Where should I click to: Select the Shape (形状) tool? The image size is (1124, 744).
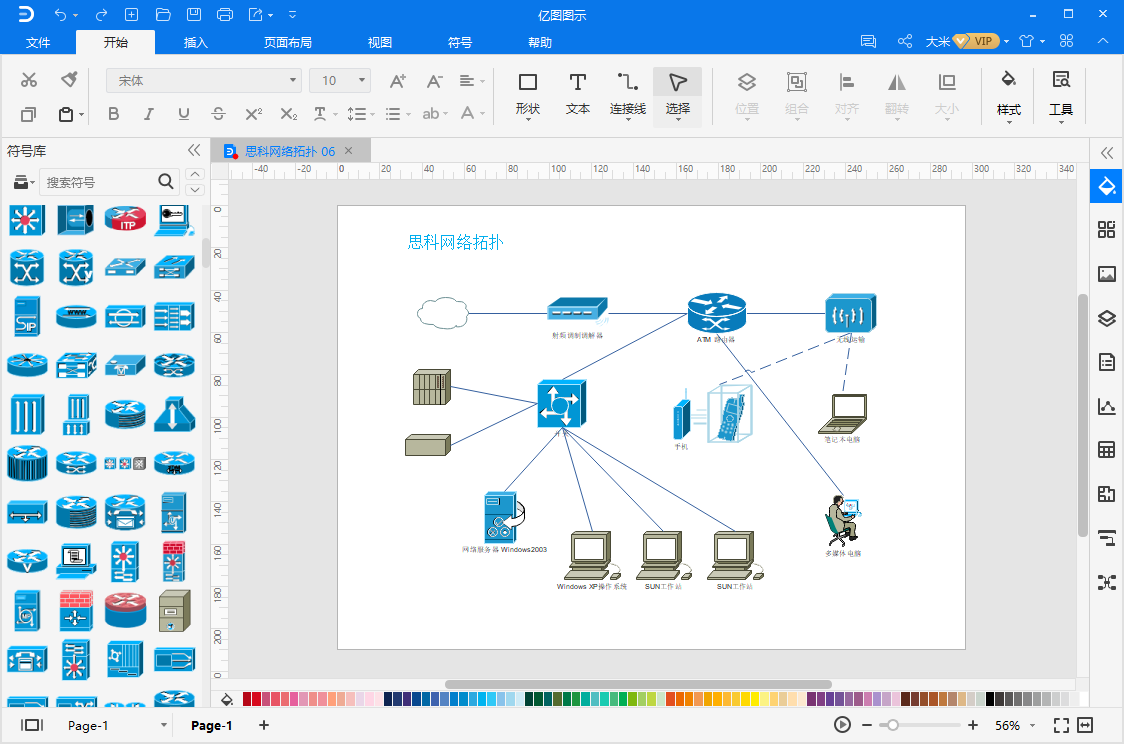tap(528, 95)
